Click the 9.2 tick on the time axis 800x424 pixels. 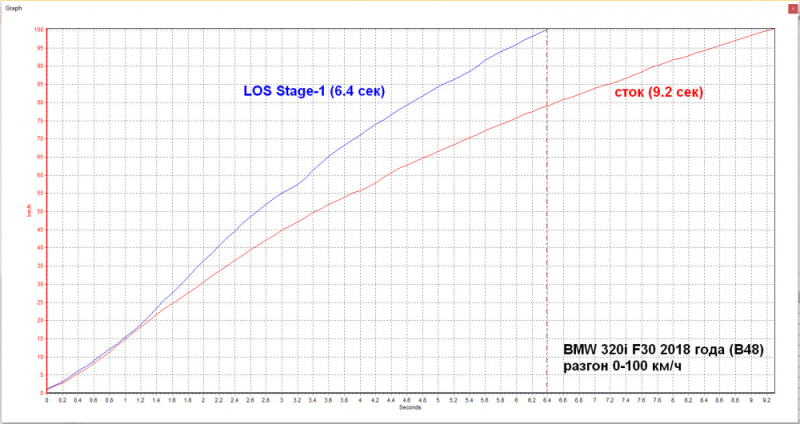766,401
